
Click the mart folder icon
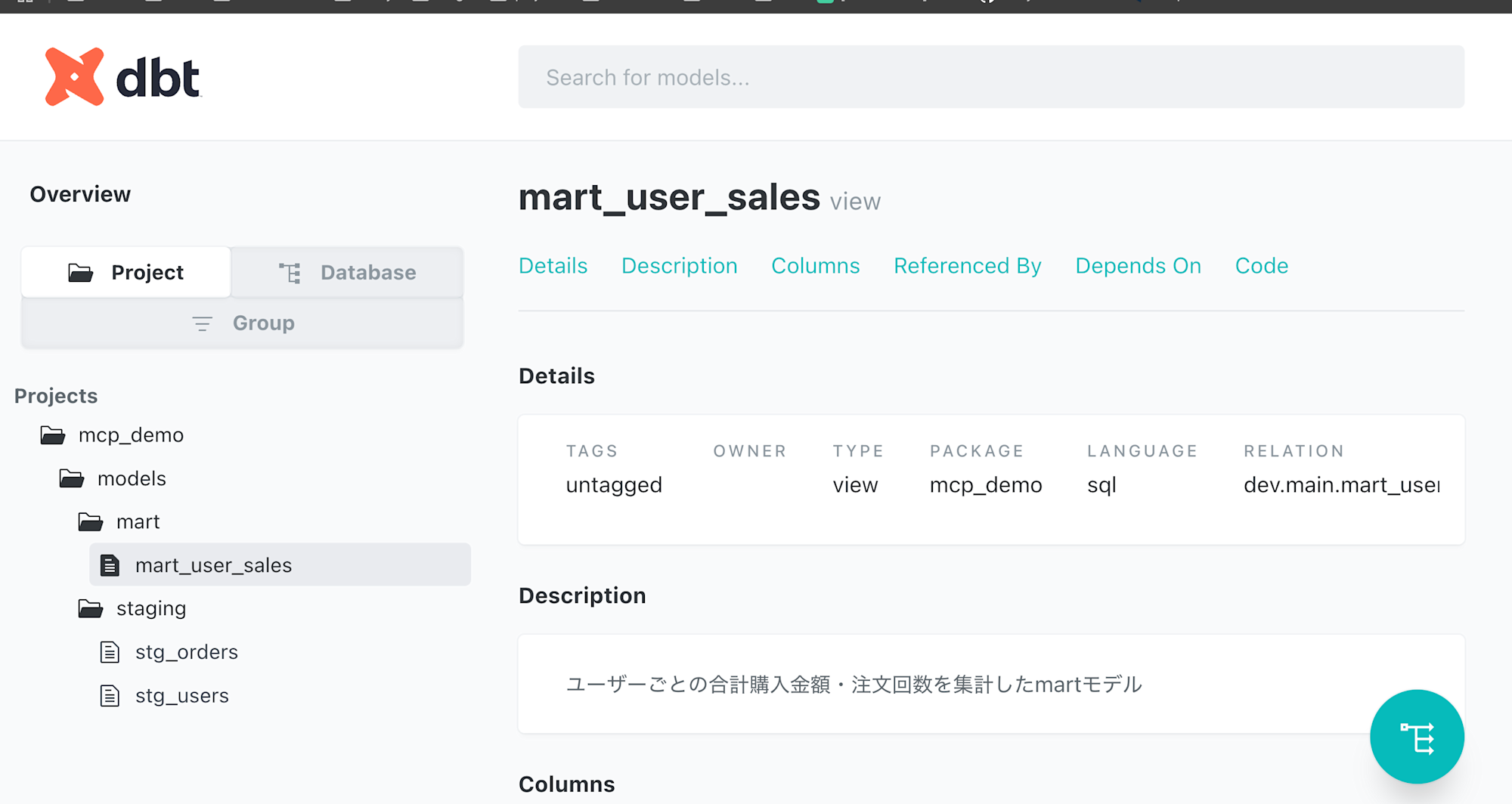point(91,521)
